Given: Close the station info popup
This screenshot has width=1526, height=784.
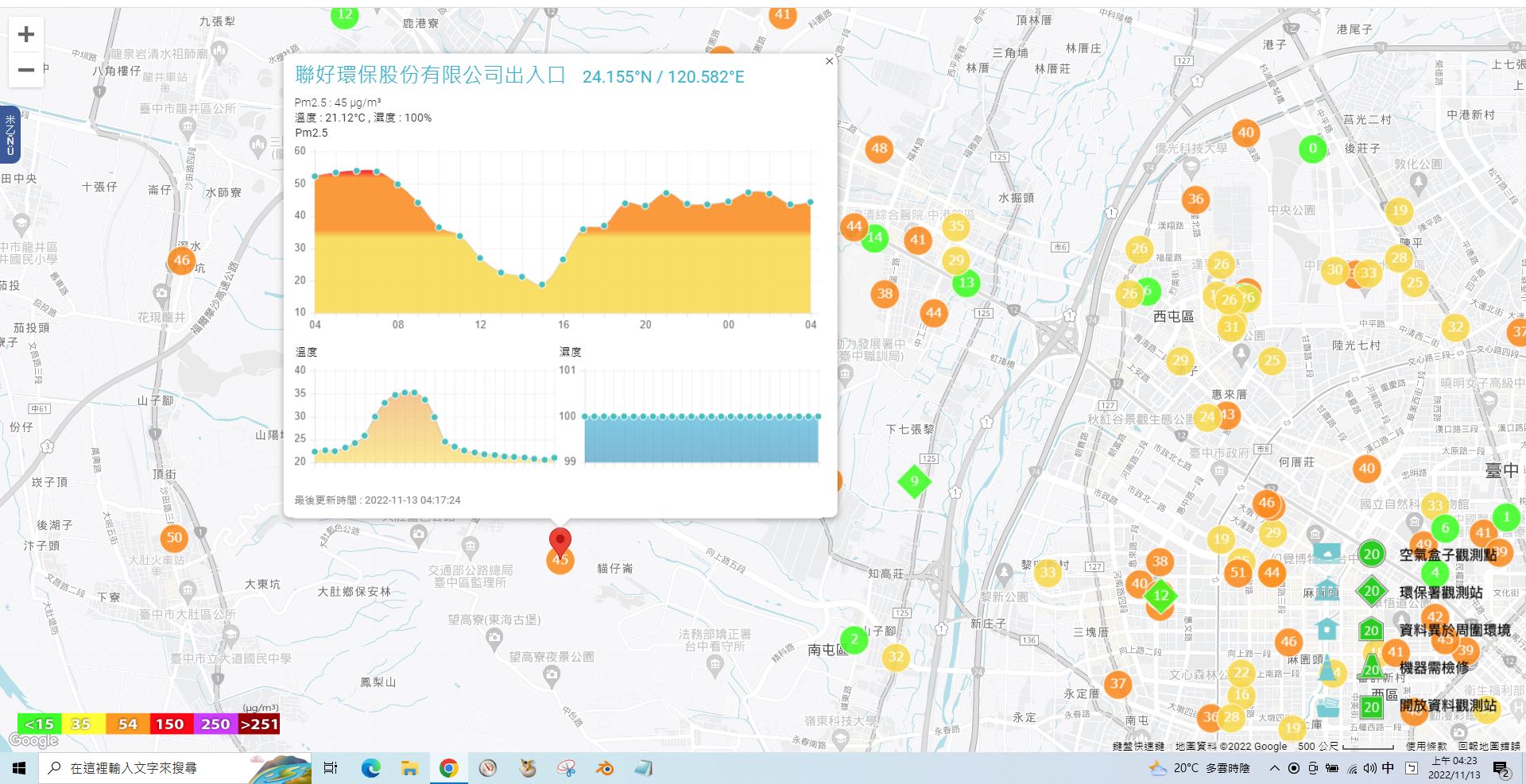Looking at the screenshot, I should pos(829,61).
